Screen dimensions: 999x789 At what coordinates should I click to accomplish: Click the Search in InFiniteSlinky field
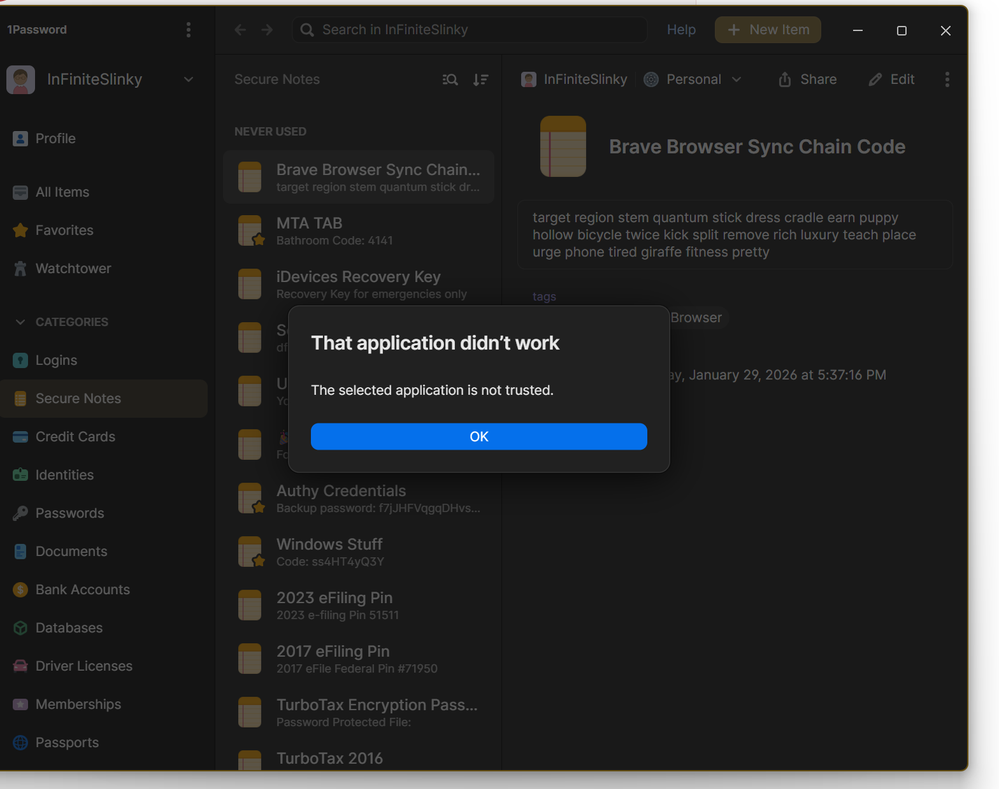[470, 30]
